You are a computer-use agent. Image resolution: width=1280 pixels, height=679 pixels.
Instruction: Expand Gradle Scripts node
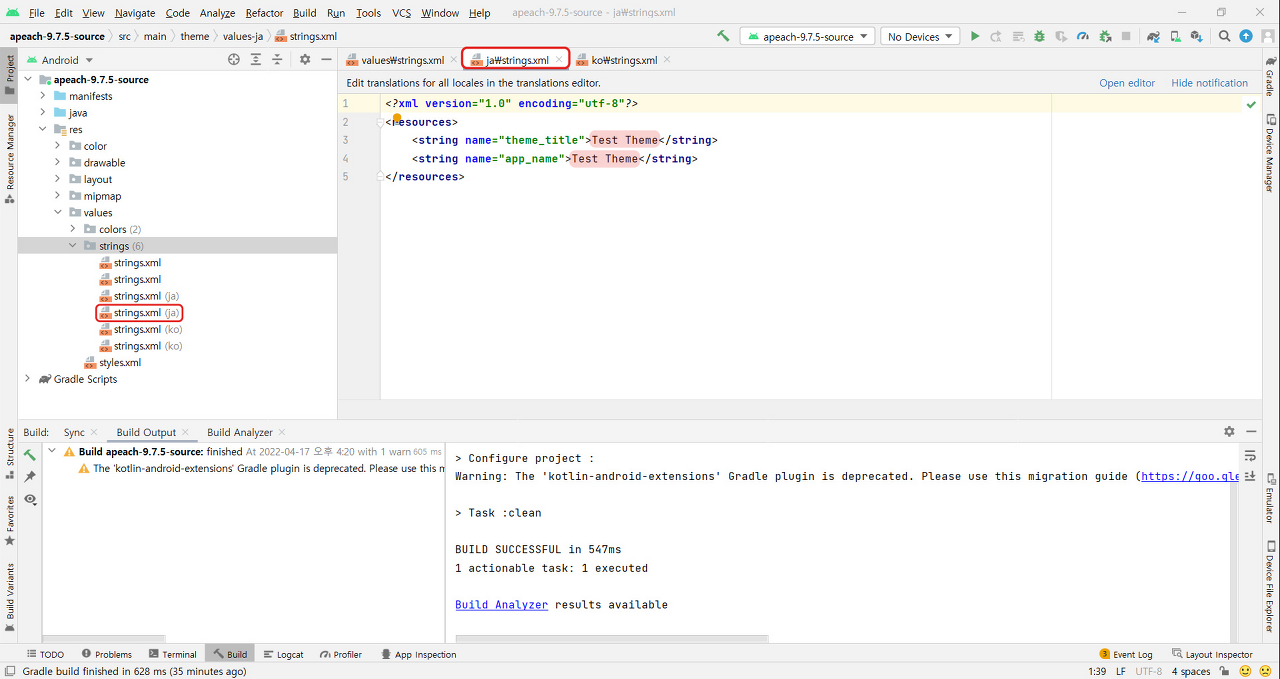pyautogui.click(x=28, y=379)
